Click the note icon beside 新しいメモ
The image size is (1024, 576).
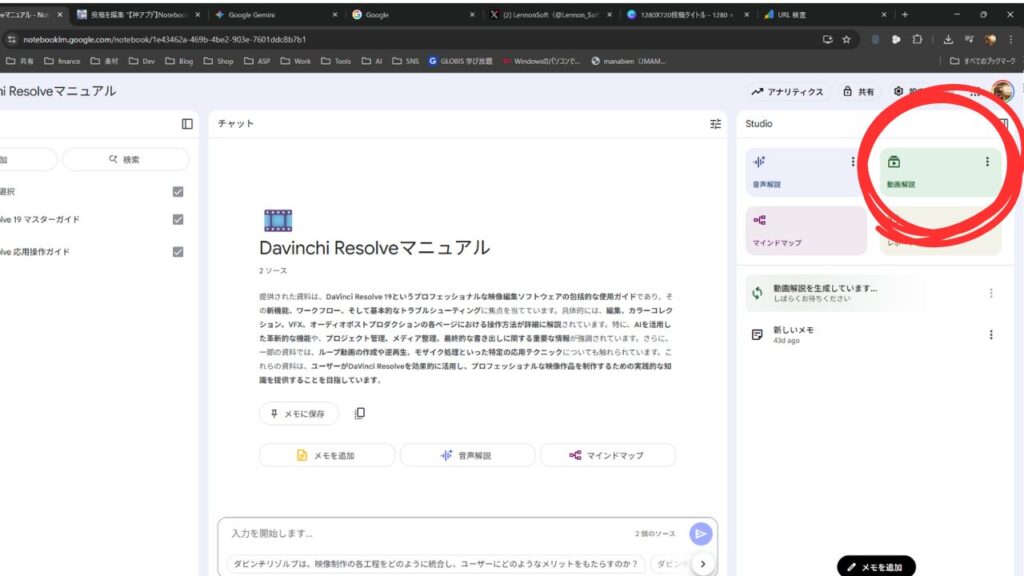tap(757, 335)
